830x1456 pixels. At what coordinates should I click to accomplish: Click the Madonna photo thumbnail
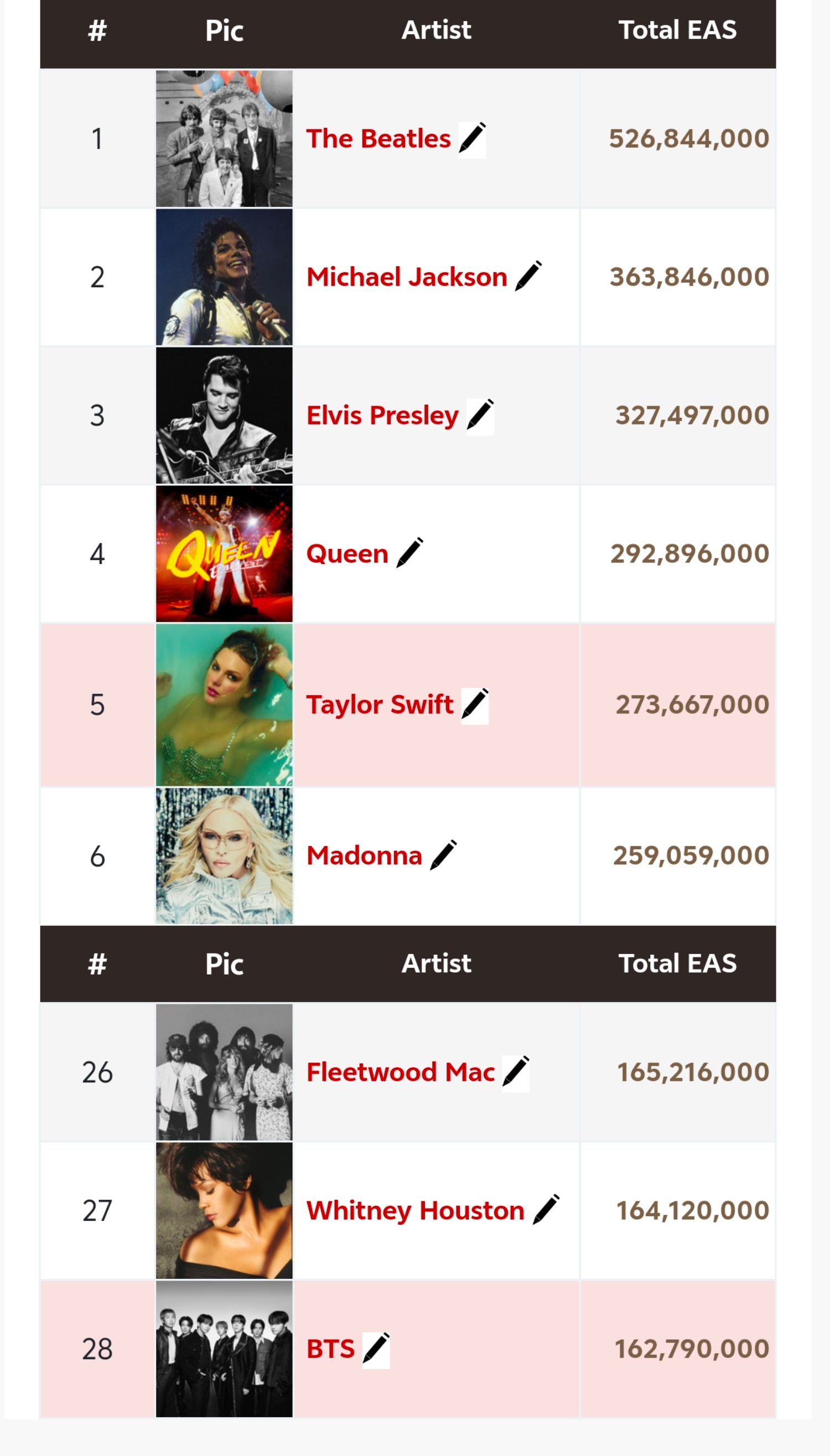coord(224,856)
